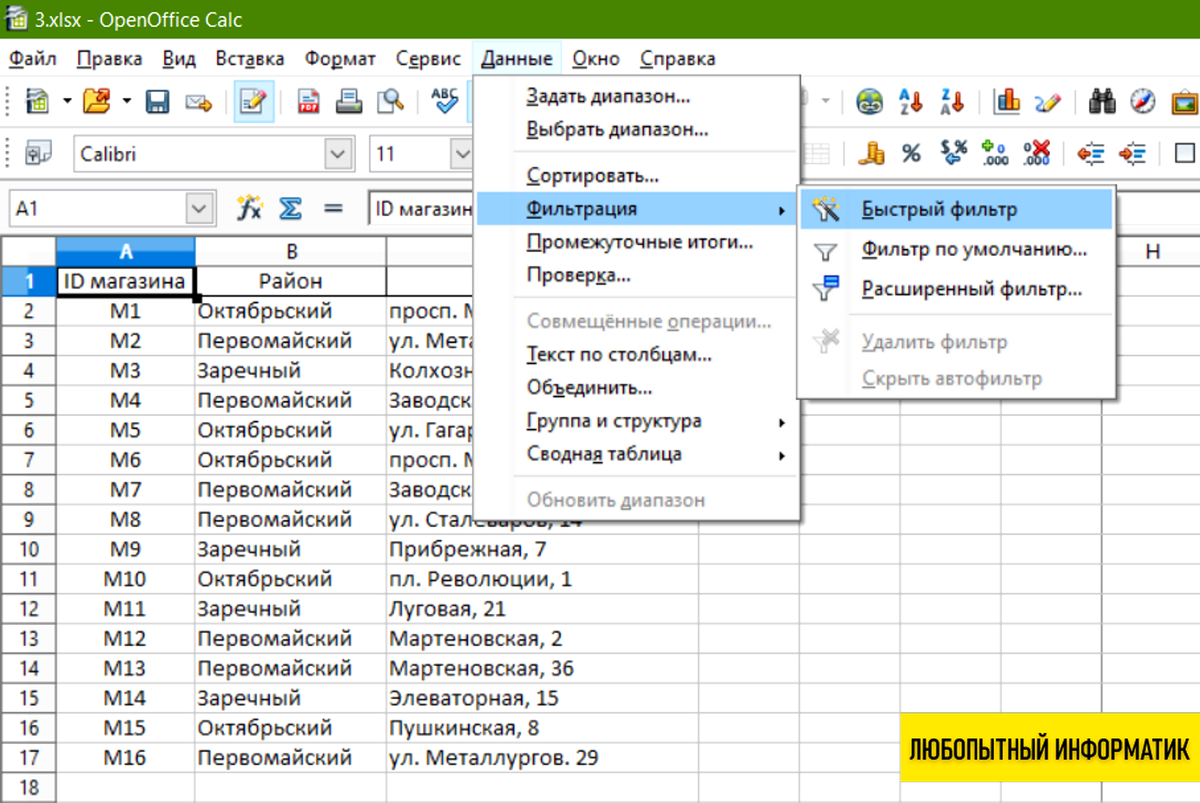Open the Правка menu

[109, 59]
